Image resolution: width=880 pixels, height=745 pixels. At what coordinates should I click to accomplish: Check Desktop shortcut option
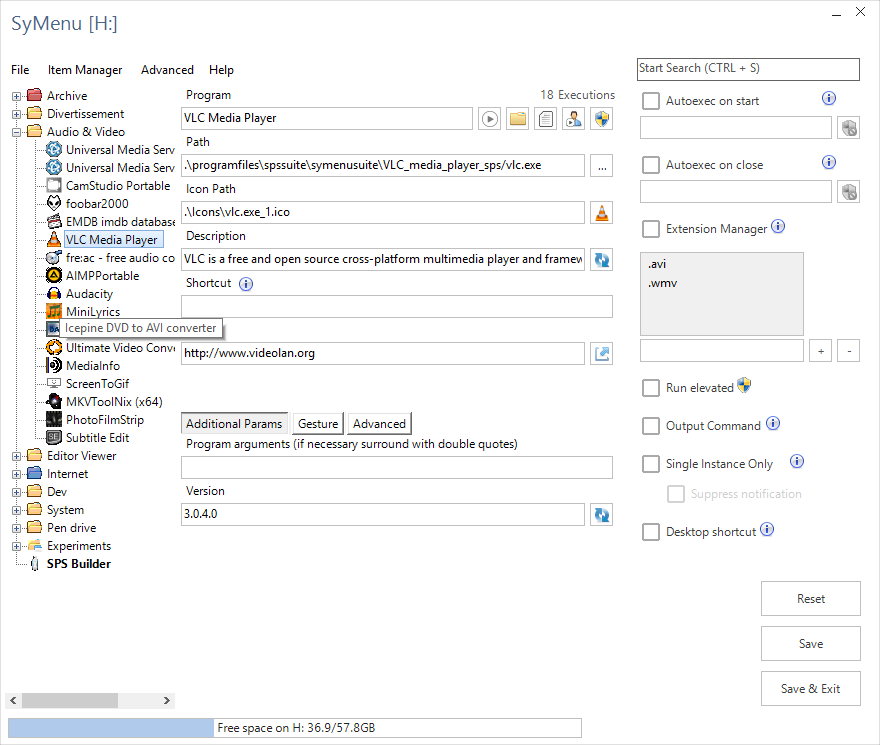[x=651, y=532]
